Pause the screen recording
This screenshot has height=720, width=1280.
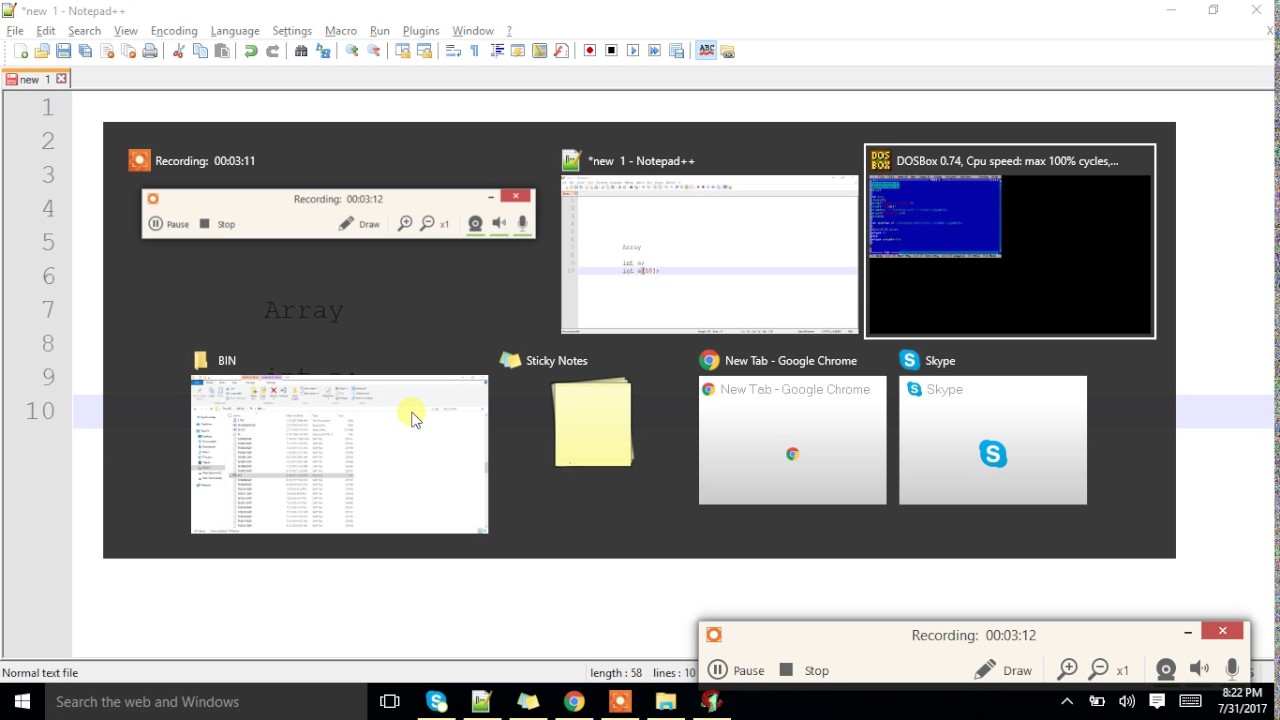[x=737, y=670]
